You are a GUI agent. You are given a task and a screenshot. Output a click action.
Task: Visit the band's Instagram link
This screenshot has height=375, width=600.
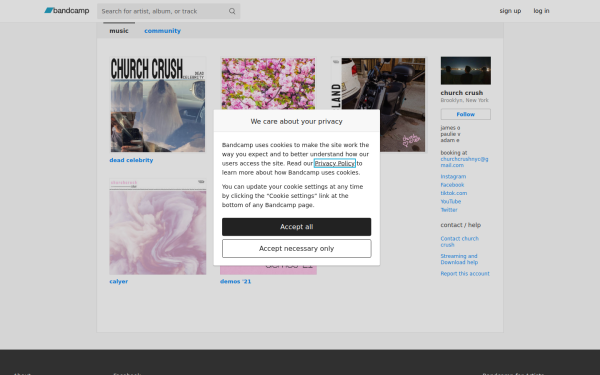tap(453, 176)
